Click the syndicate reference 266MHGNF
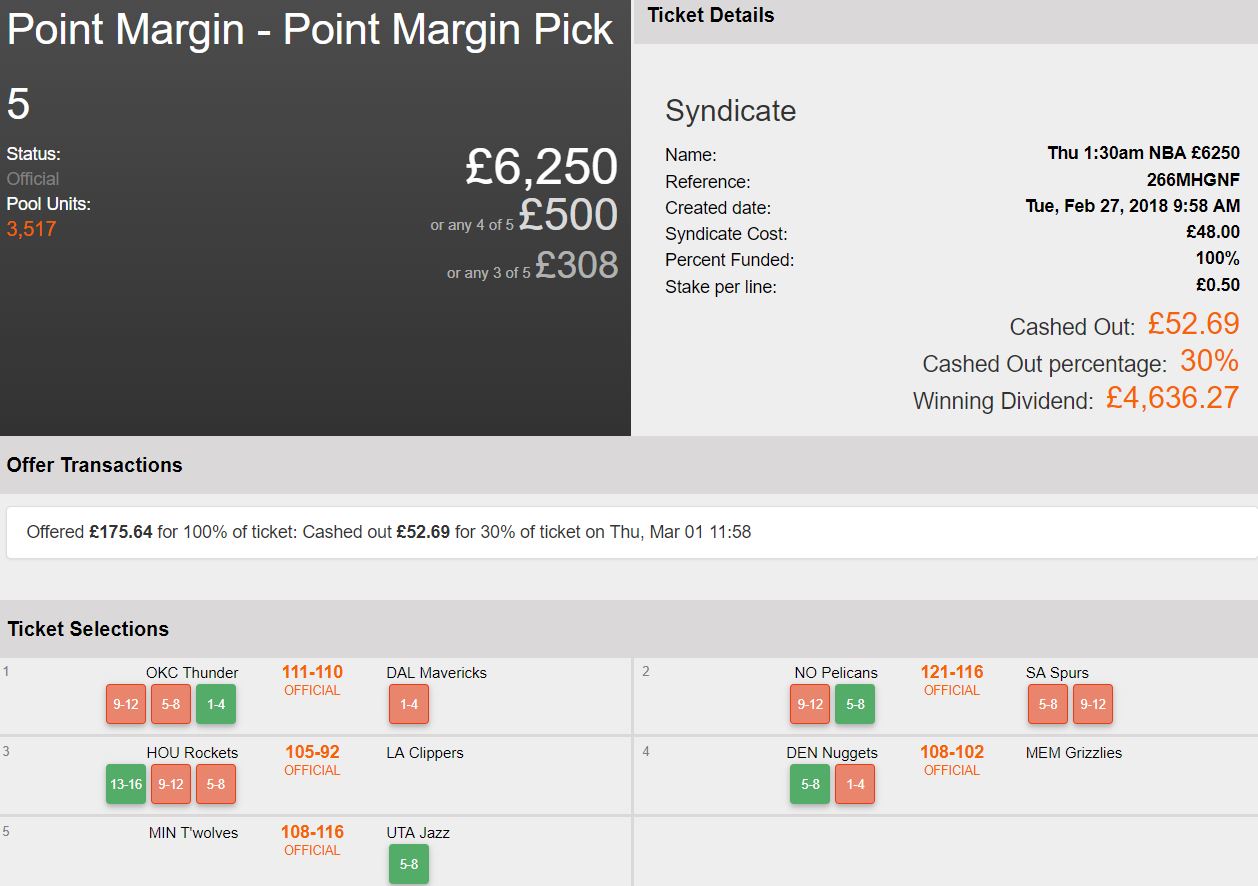Viewport: 1258px width, 886px height. (1193, 181)
